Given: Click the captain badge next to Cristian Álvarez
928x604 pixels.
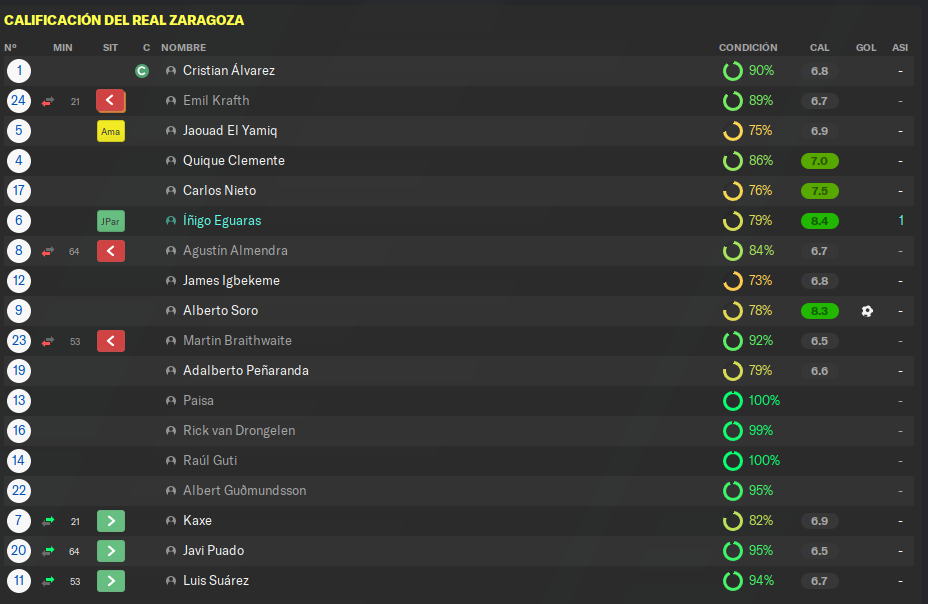Looking at the screenshot, I should coord(141,71).
